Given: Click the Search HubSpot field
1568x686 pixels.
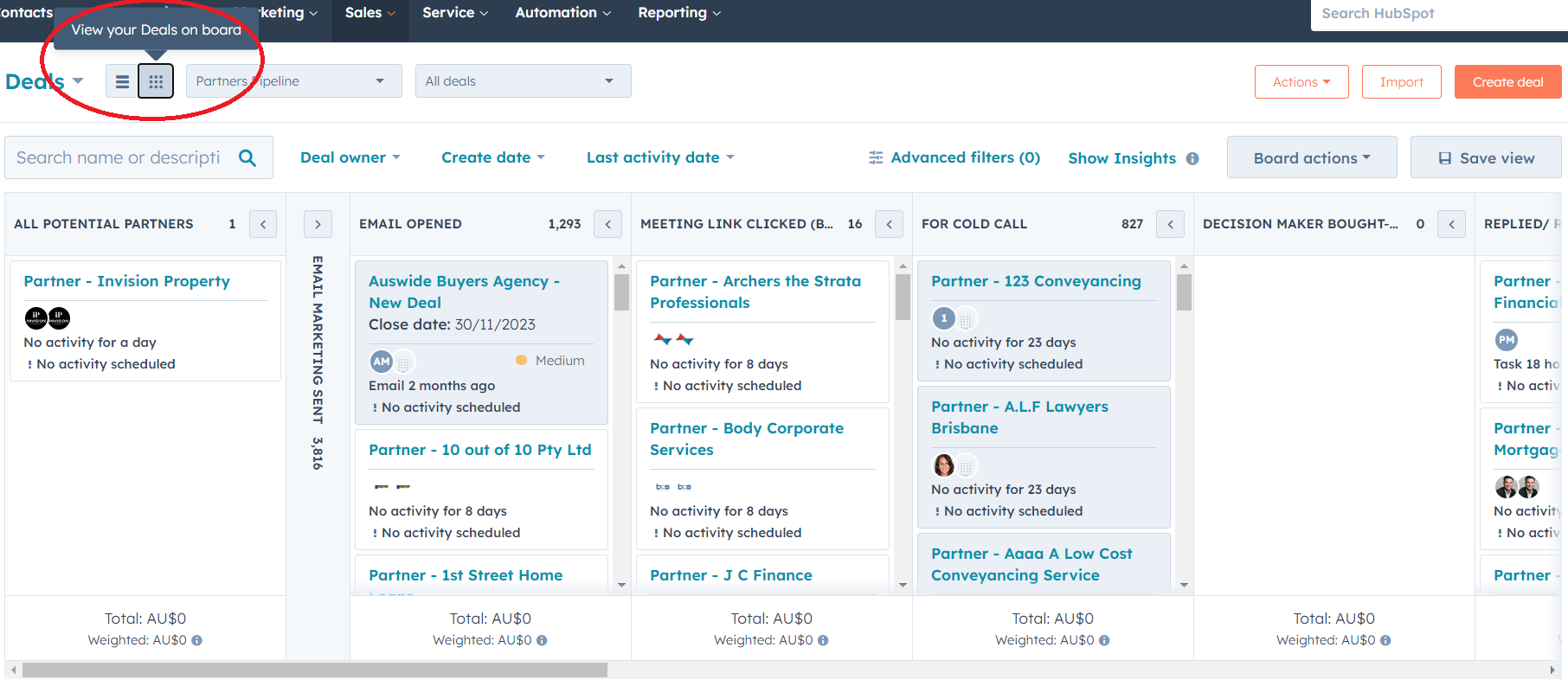Looking at the screenshot, I should (1436, 14).
